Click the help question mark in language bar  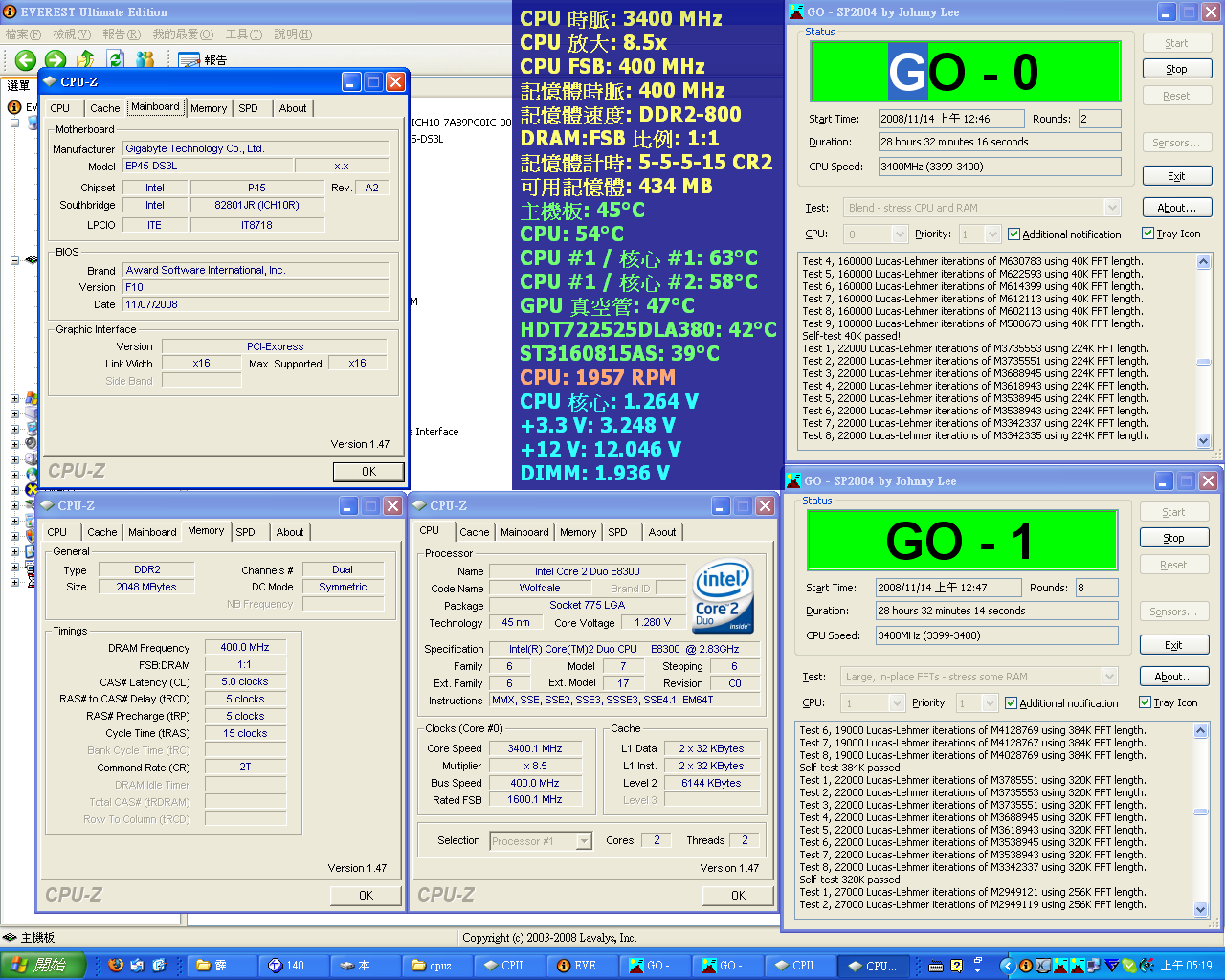tap(954, 966)
